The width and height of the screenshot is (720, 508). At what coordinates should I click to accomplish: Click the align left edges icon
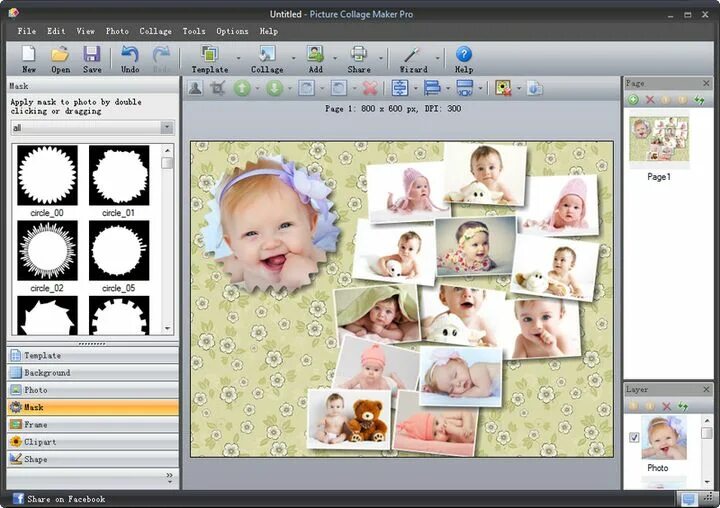(x=432, y=88)
